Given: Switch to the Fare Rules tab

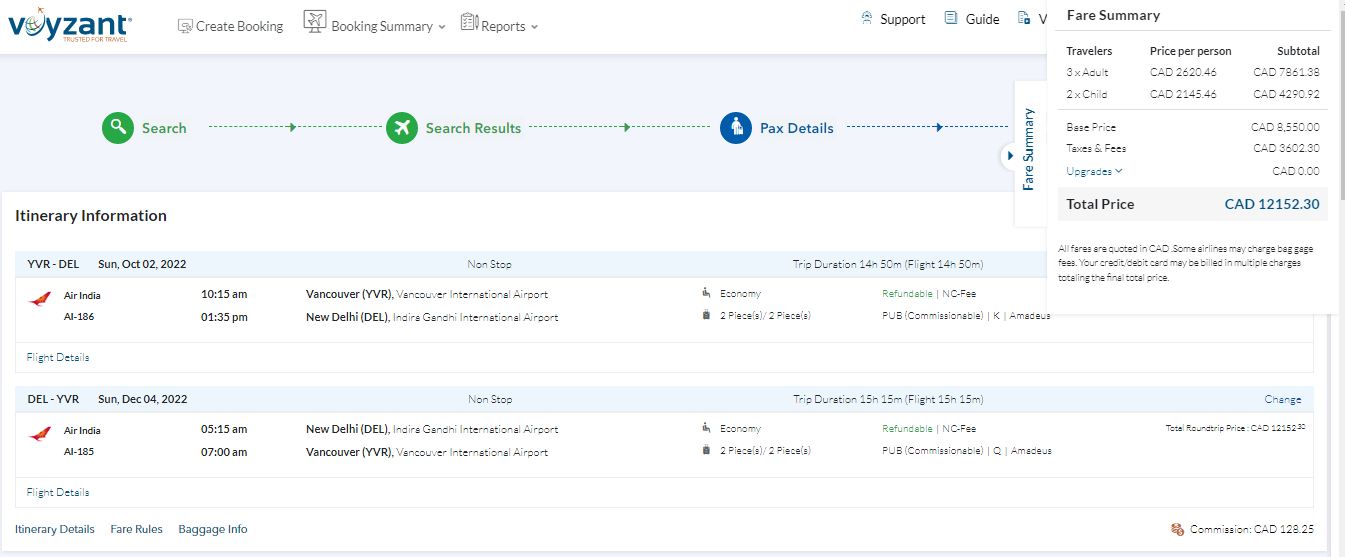Looking at the screenshot, I should [x=136, y=529].
